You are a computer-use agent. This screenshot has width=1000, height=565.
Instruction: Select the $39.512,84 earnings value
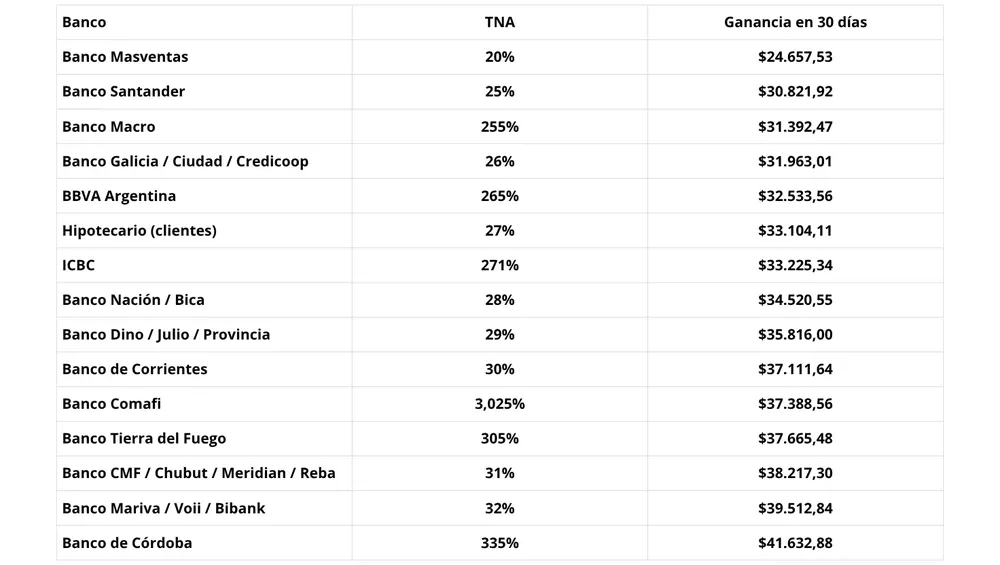(x=795, y=508)
